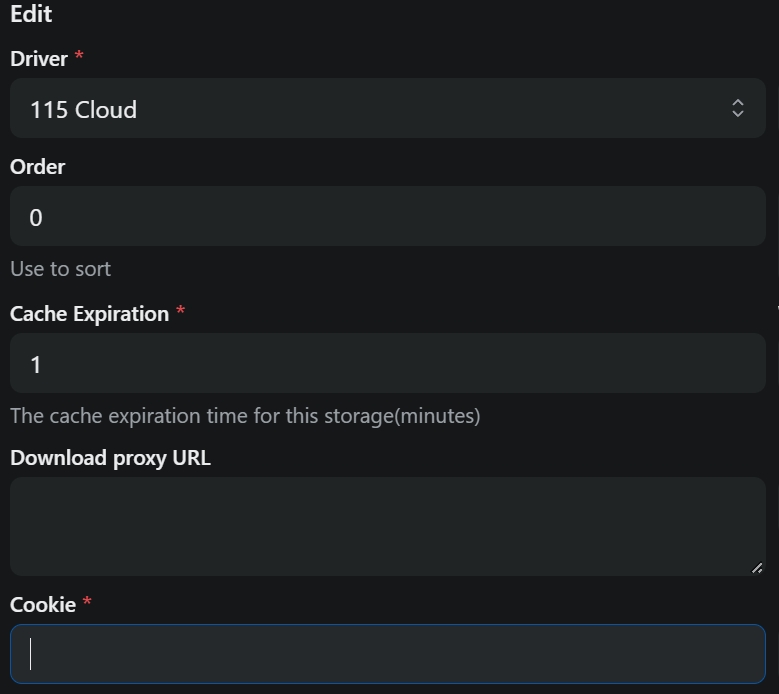Click the Driver field label
Image resolution: width=779 pixels, height=694 pixels.
pos(39,59)
